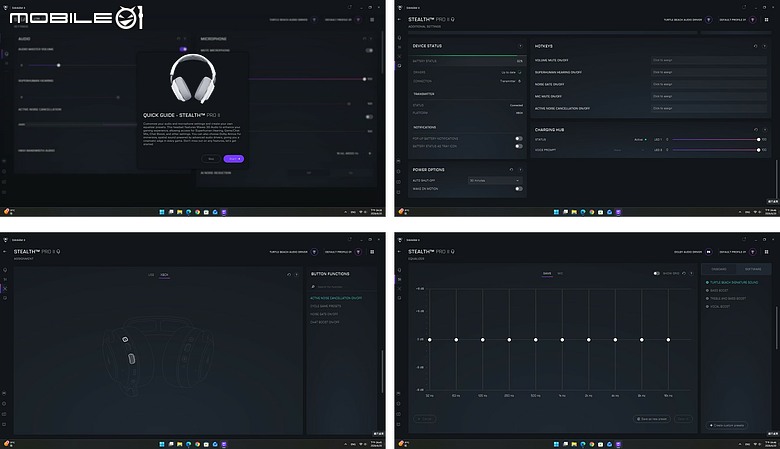This screenshot has width=780, height=449.
Task: Open additional settings sidebar icon in Assignment window
Action: click(5, 298)
